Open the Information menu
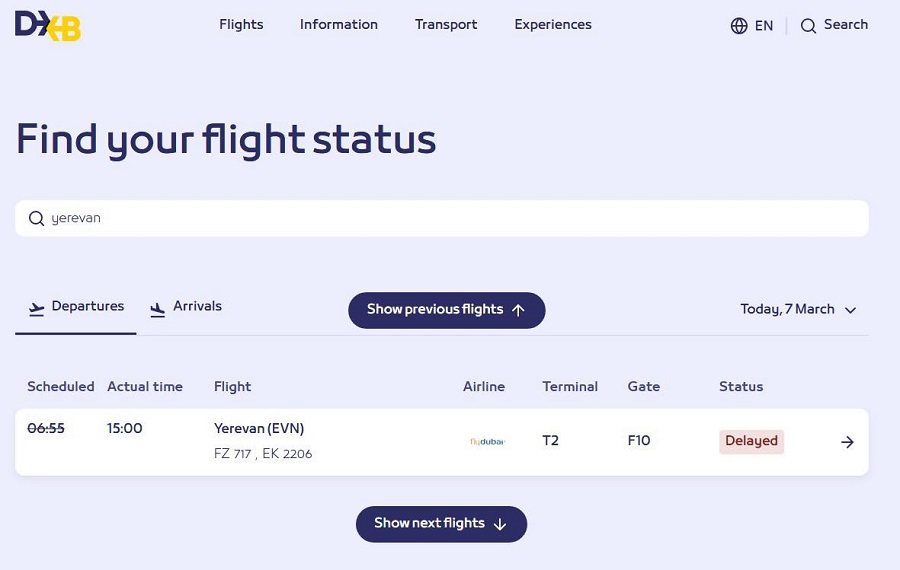 coord(338,25)
